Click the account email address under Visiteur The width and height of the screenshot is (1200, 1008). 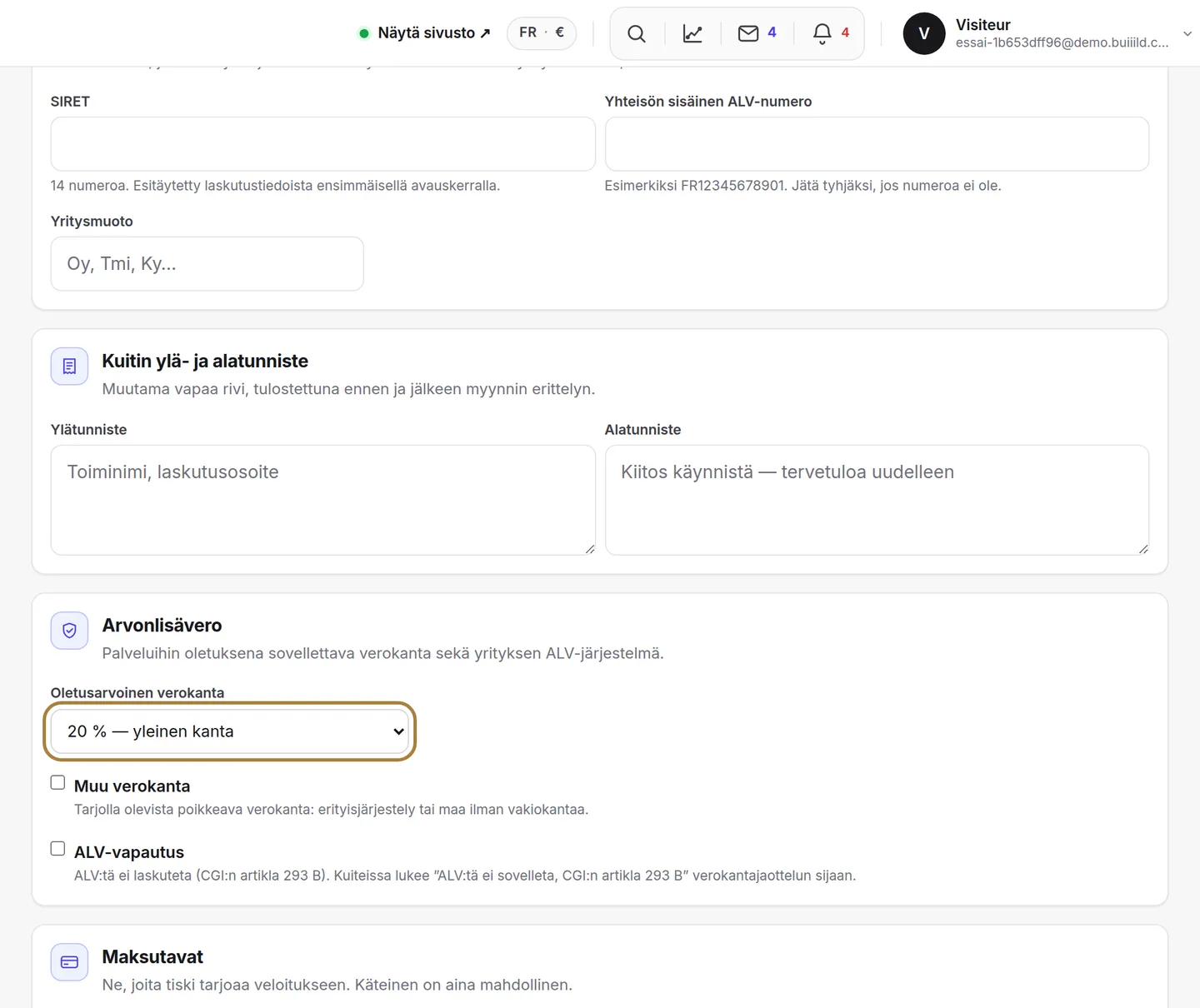tap(1062, 42)
